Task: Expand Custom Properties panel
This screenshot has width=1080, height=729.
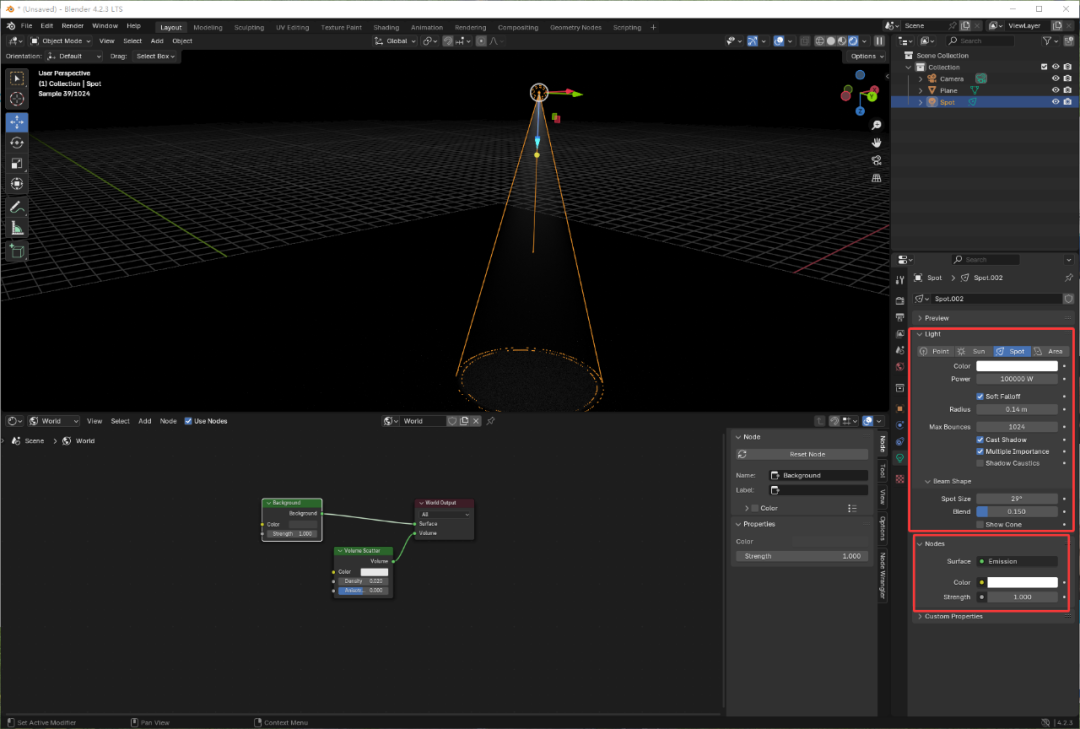Action: pyautogui.click(x=953, y=617)
